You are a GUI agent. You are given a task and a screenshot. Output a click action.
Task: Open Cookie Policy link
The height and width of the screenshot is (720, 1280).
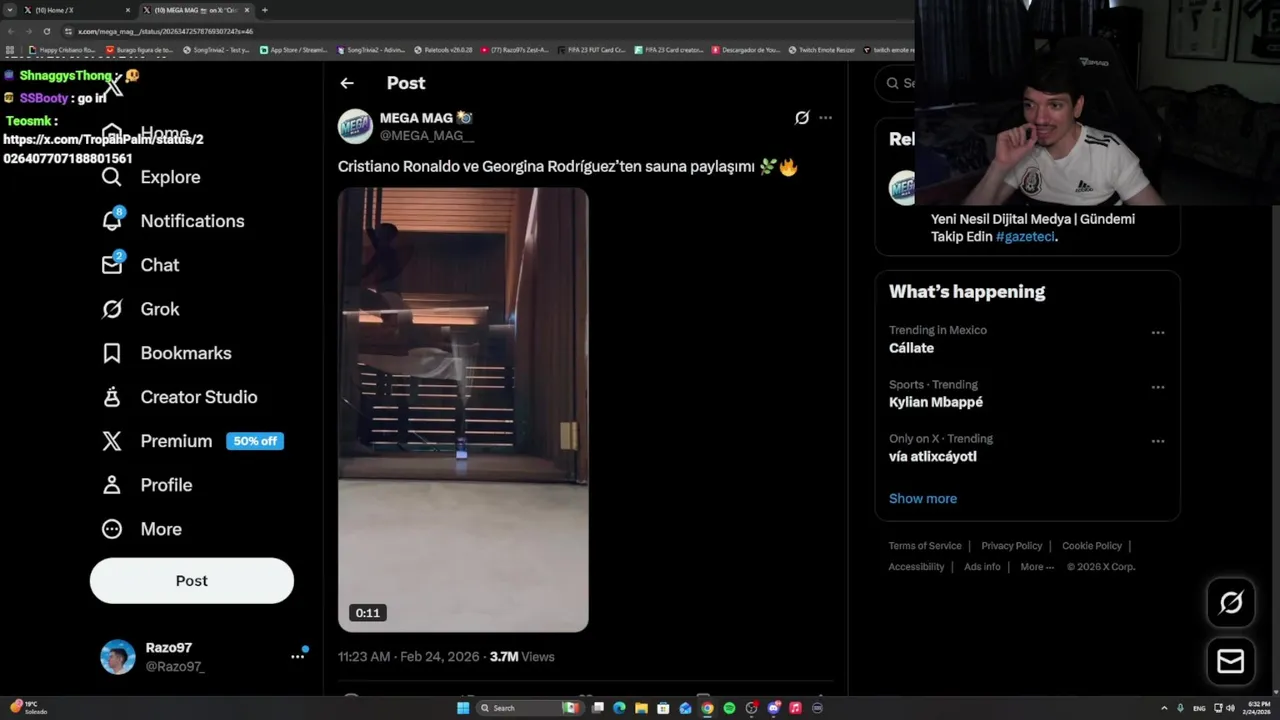(x=1092, y=546)
